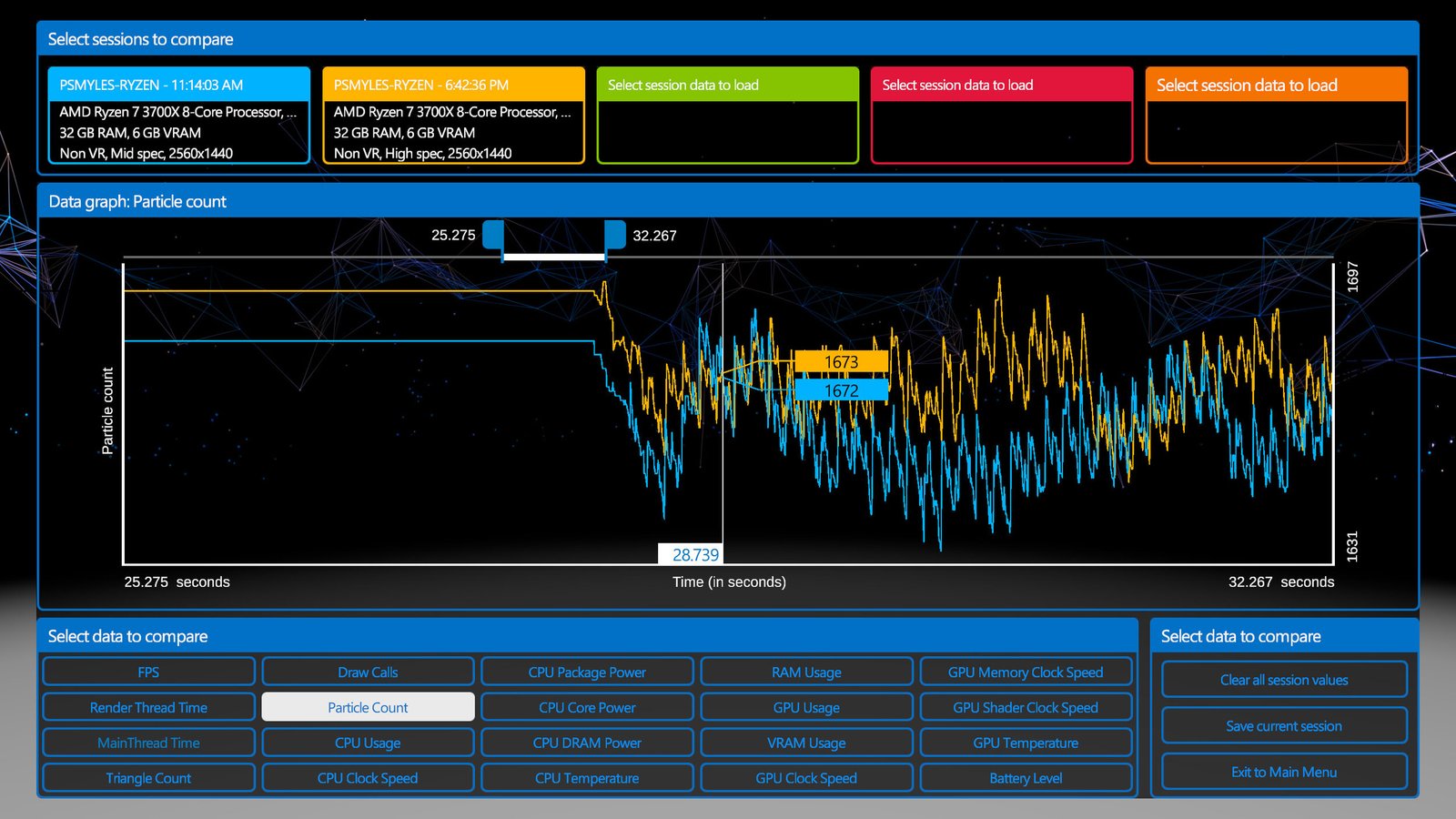The image size is (1456, 819).
Task: Exit to Main Menu
Action: [x=1284, y=772]
